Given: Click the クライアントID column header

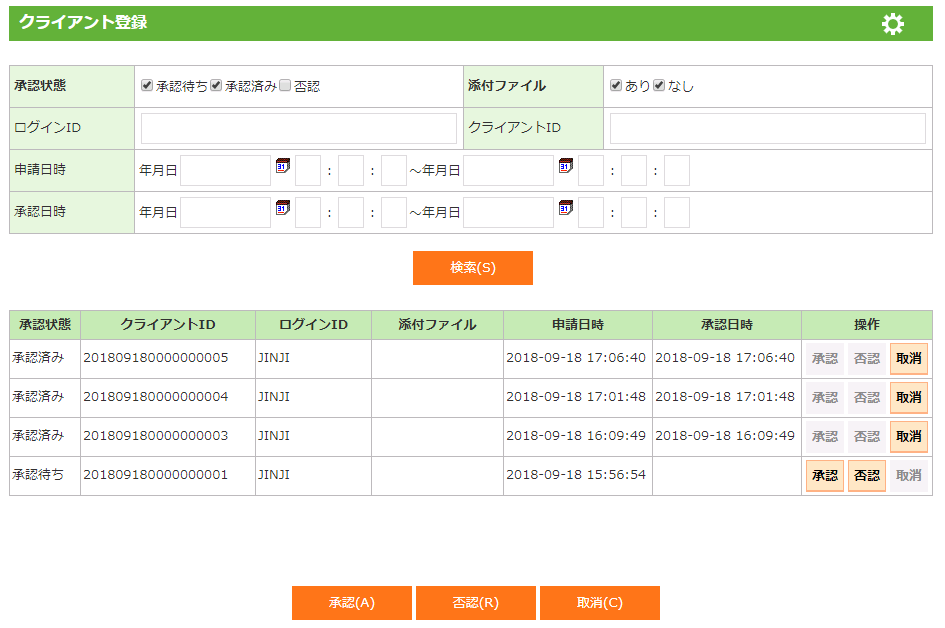Looking at the screenshot, I should tap(168, 325).
